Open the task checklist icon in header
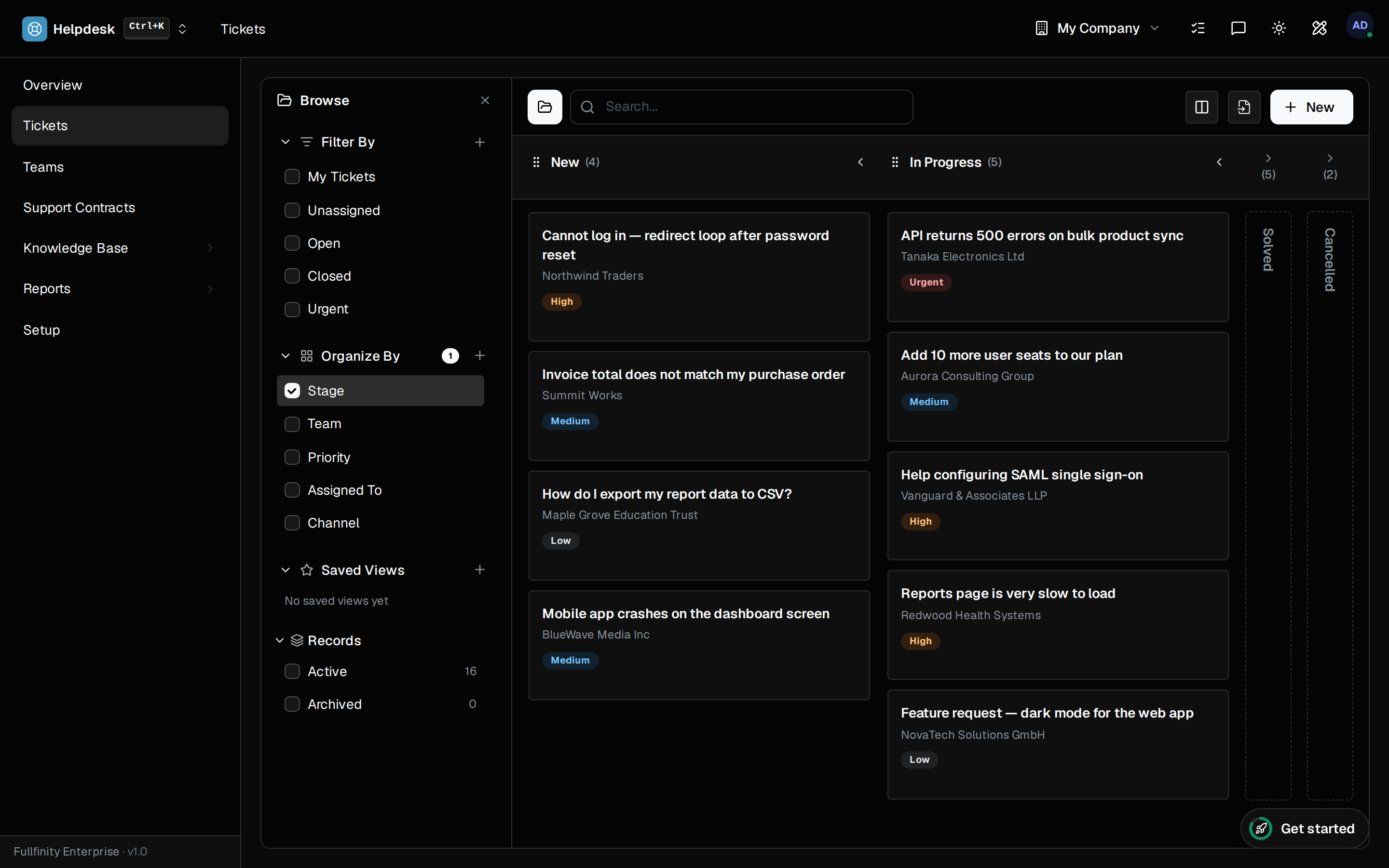 pyautogui.click(x=1198, y=28)
